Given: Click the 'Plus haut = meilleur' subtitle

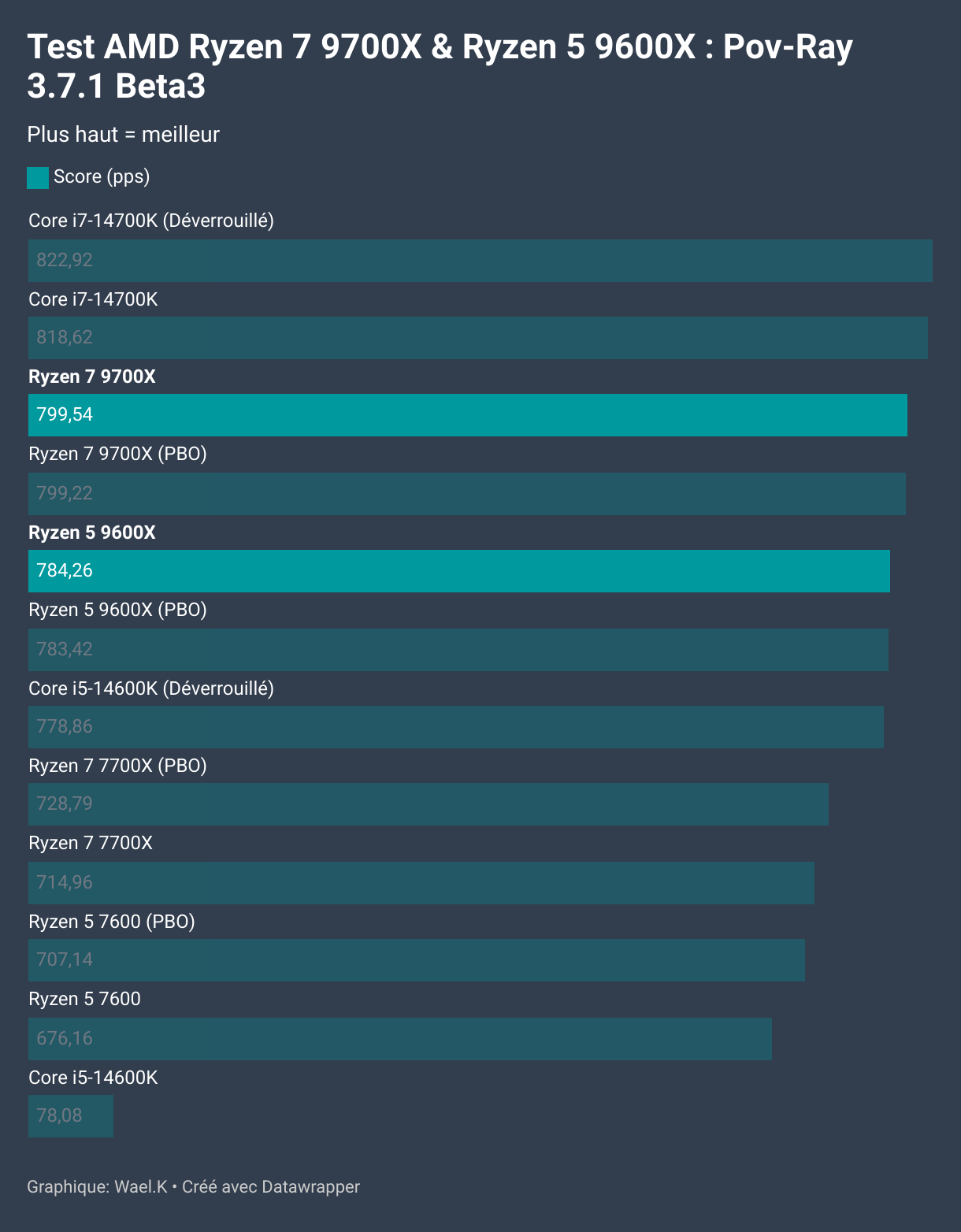Looking at the screenshot, I should click(123, 135).
